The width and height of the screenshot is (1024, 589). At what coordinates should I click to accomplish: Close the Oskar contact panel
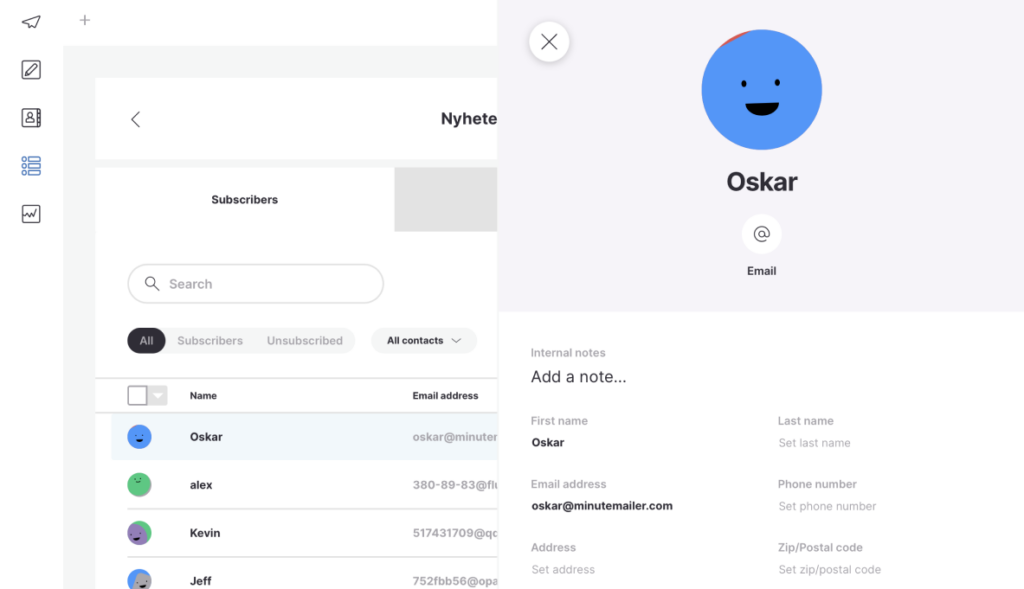click(x=549, y=42)
